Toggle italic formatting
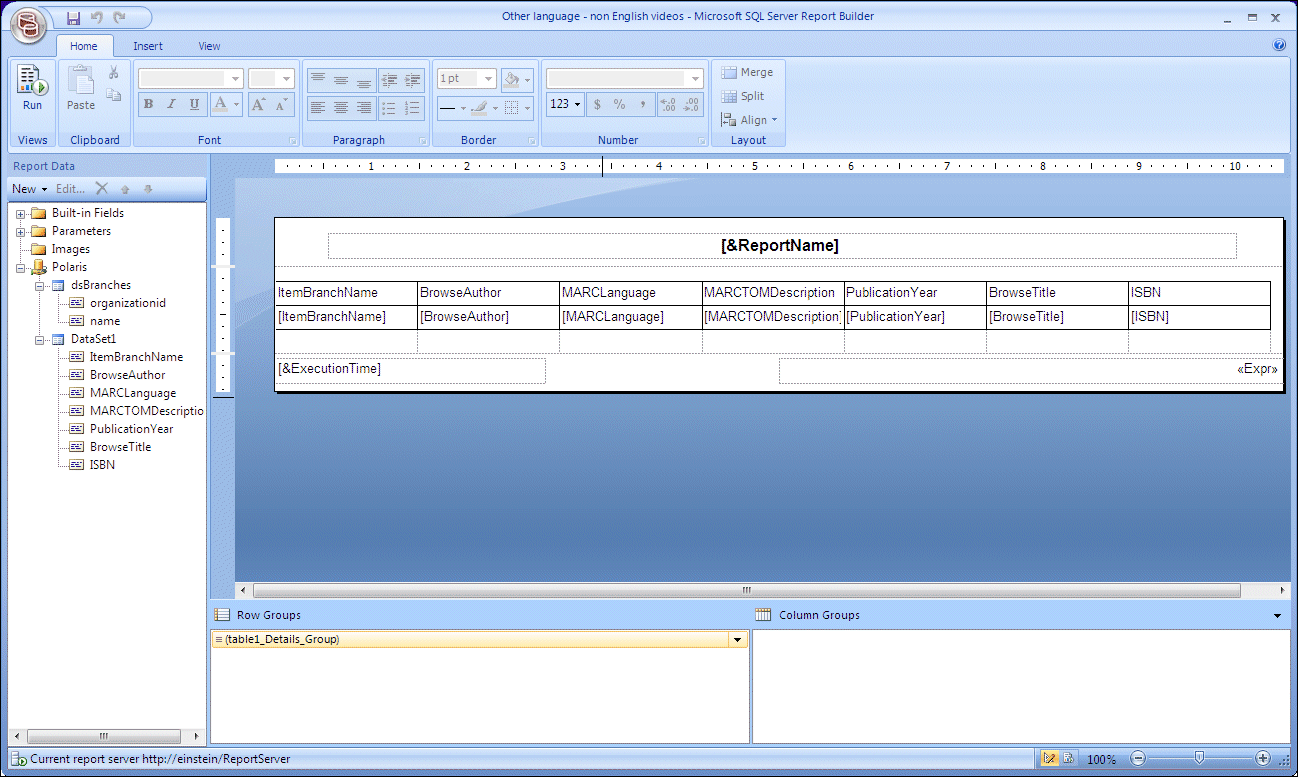This screenshot has height=777, width=1298. (171, 104)
